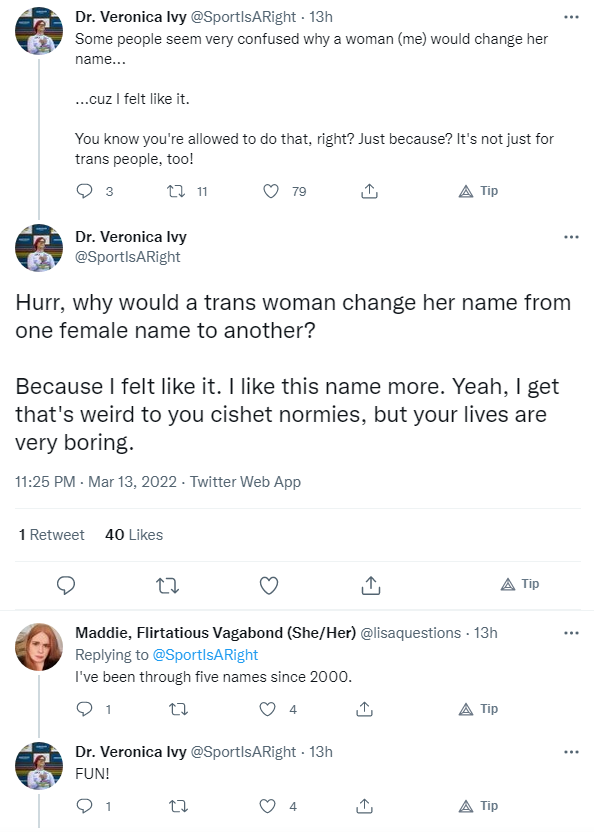The height and width of the screenshot is (832, 594).
Task: Like Maddie's reply about five names
Action: (x=268, y=709)
